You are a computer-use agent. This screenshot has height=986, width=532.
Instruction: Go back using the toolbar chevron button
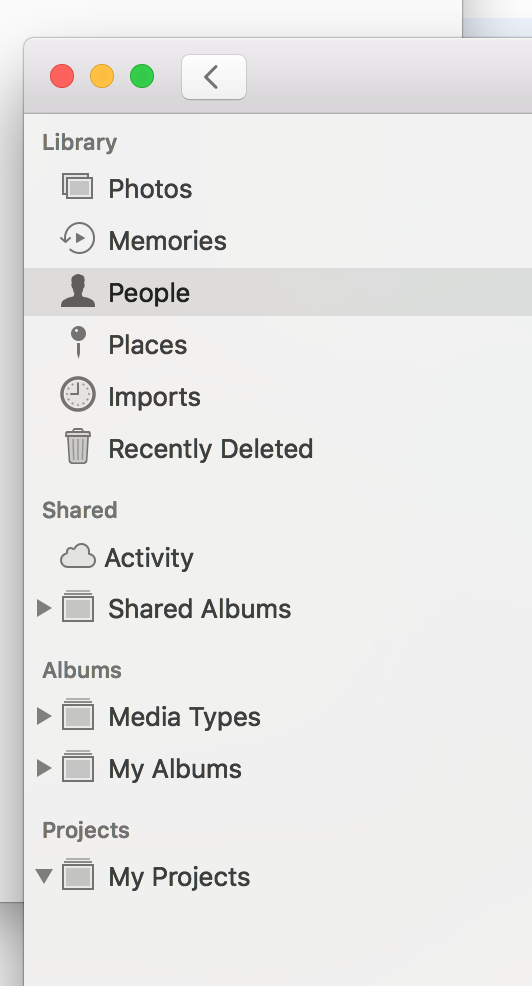click(x=214, y=77)
